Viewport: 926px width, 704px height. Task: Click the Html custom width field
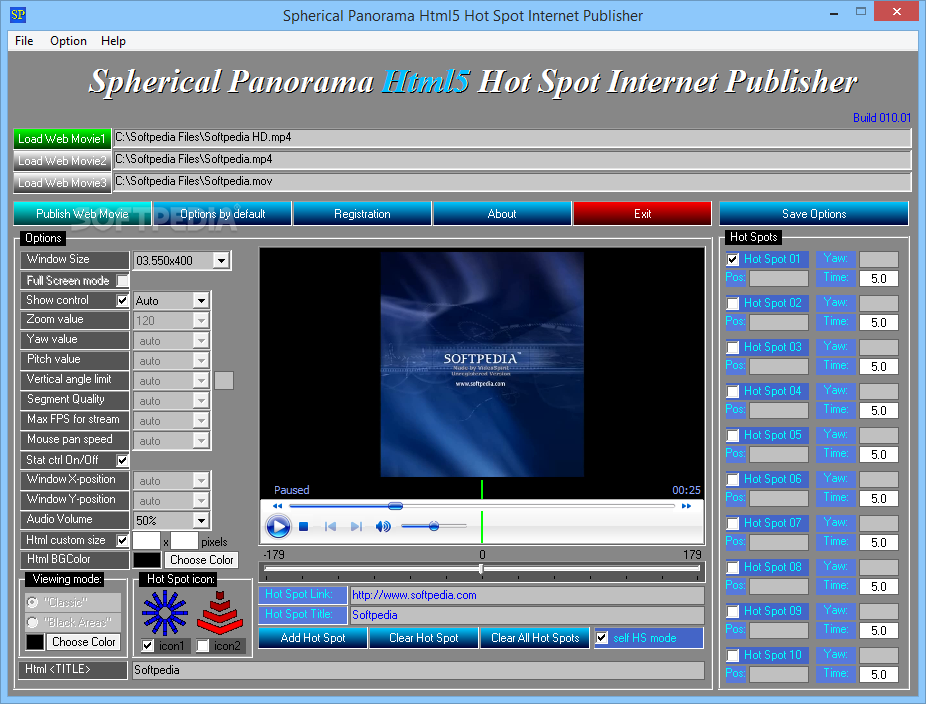coord(146,541)
